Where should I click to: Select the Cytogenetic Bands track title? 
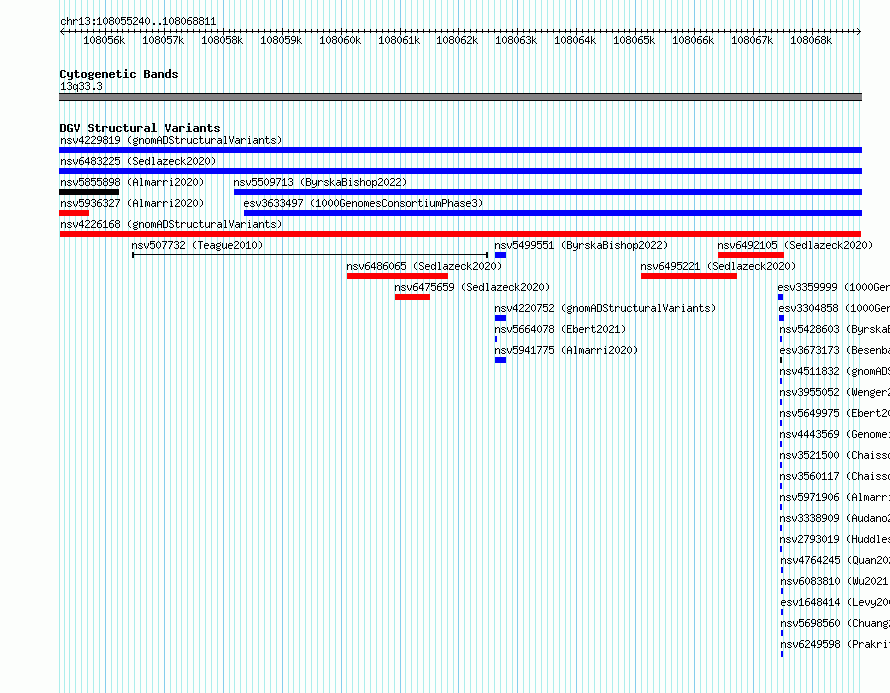point(119,74)
